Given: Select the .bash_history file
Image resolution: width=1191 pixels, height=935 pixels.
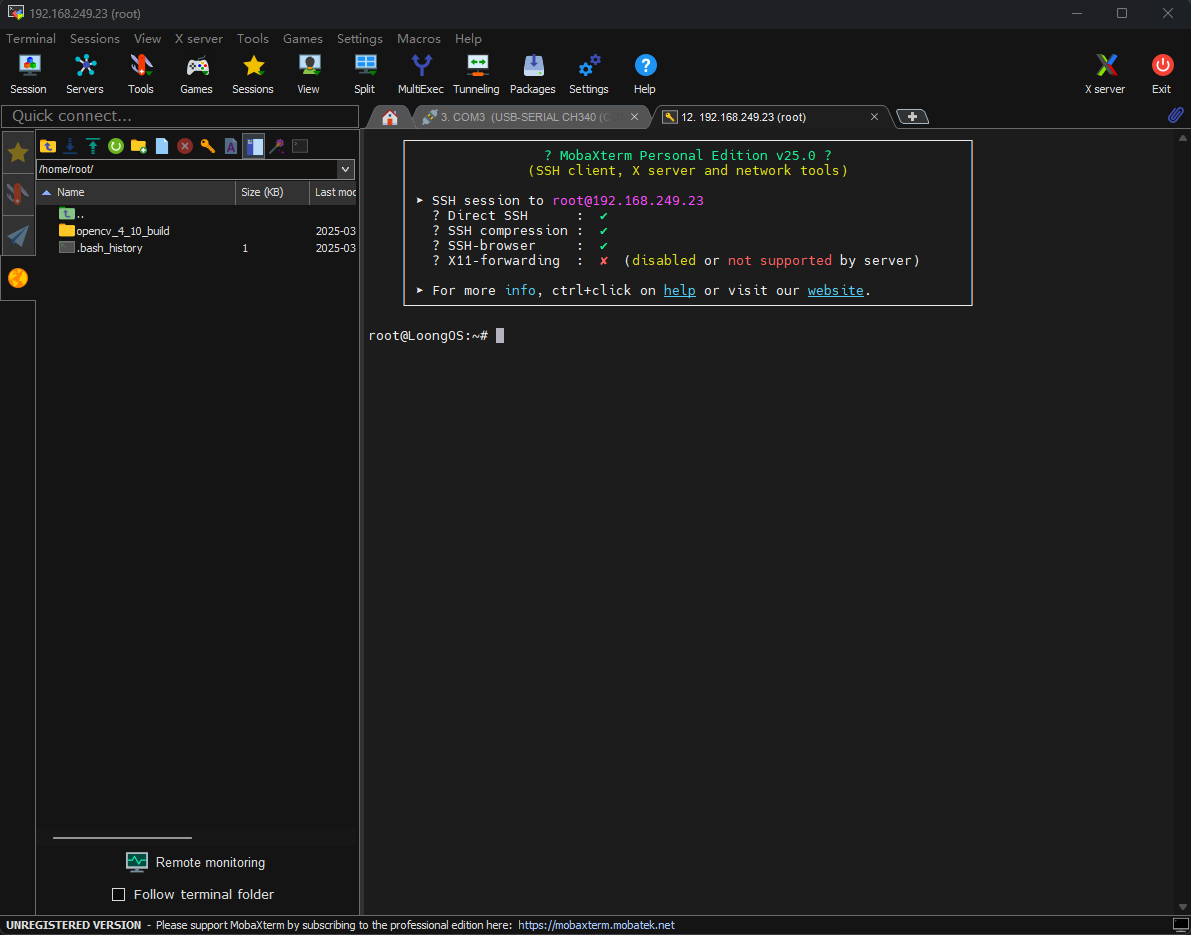Looking at the screenshot, I should [x=197, y=248].
